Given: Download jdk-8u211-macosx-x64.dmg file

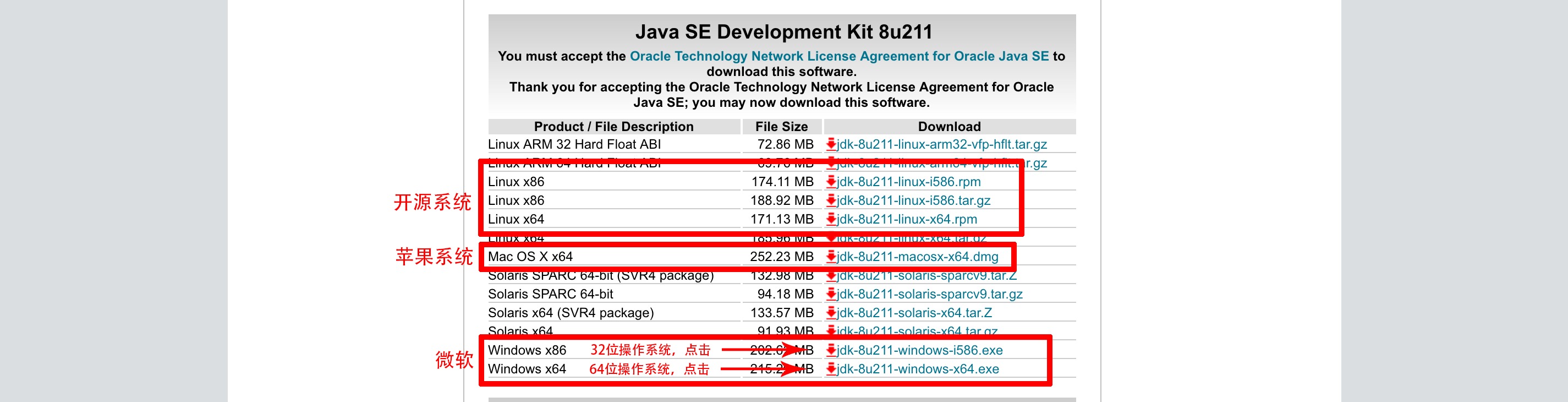Looking at the screenshot, I should point(917,257).
